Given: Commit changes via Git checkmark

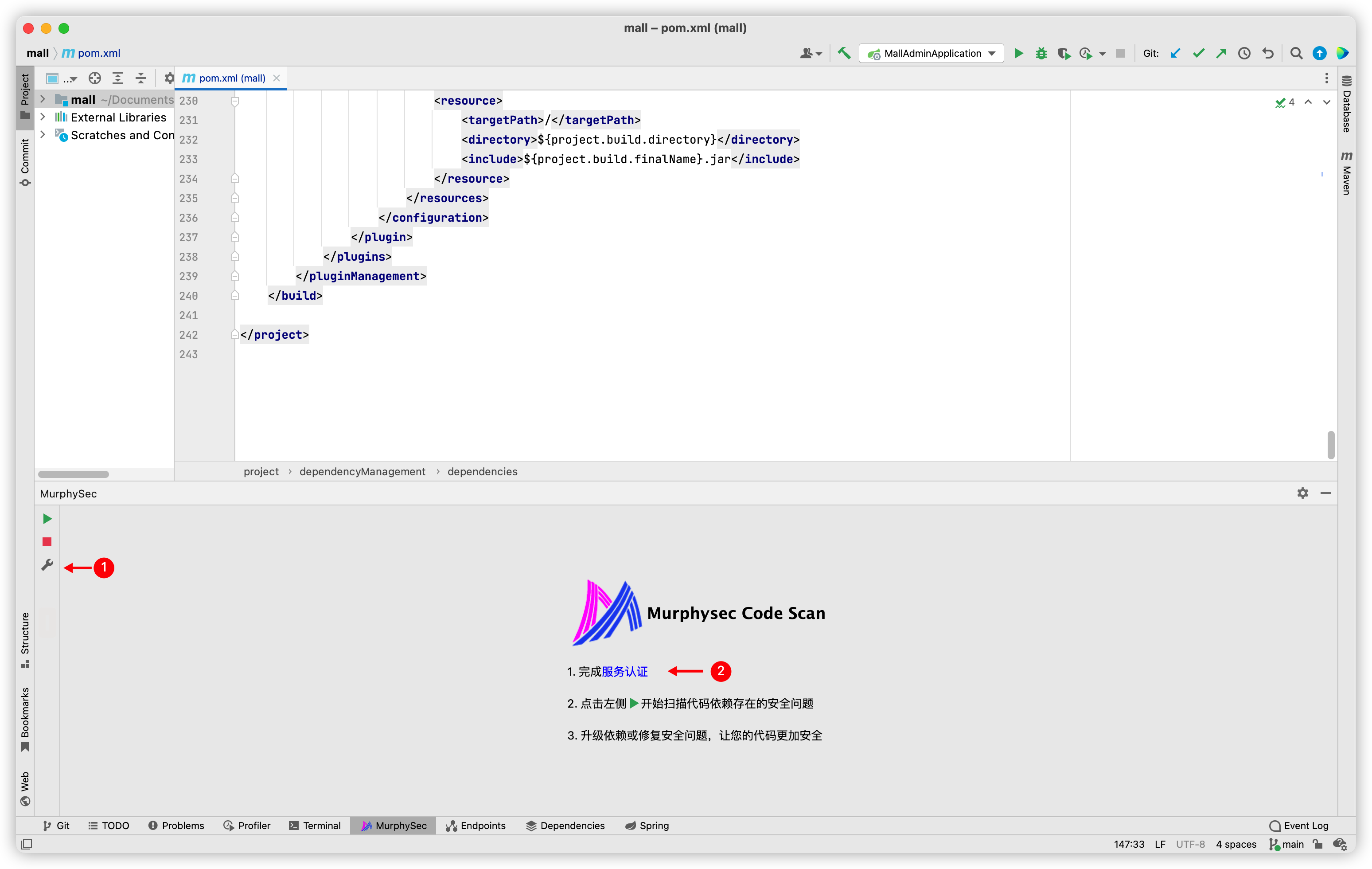Looking at the screenshot, I should tap(1198, 53).
